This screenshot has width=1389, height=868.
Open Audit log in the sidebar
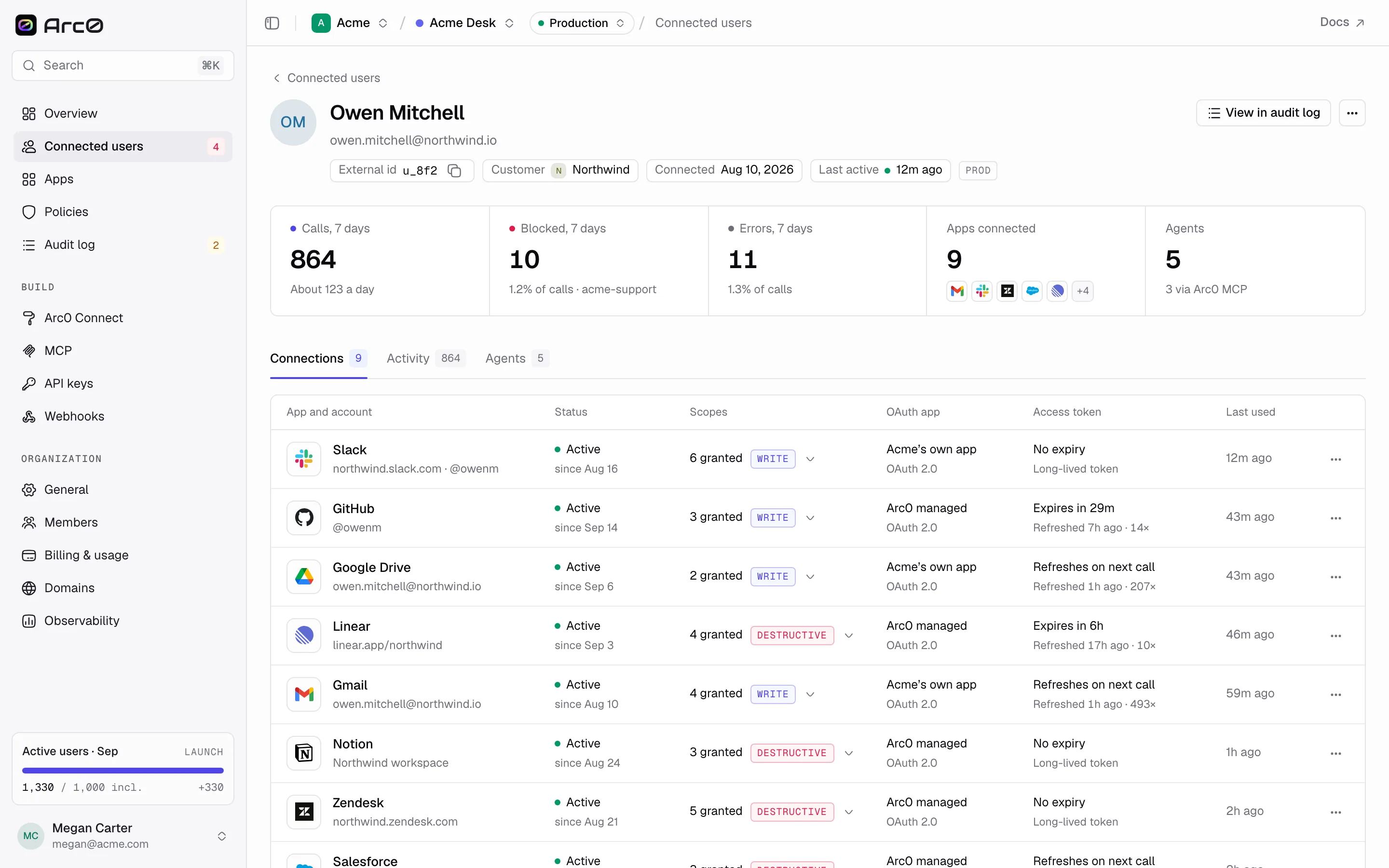click(x=123, y=244)
